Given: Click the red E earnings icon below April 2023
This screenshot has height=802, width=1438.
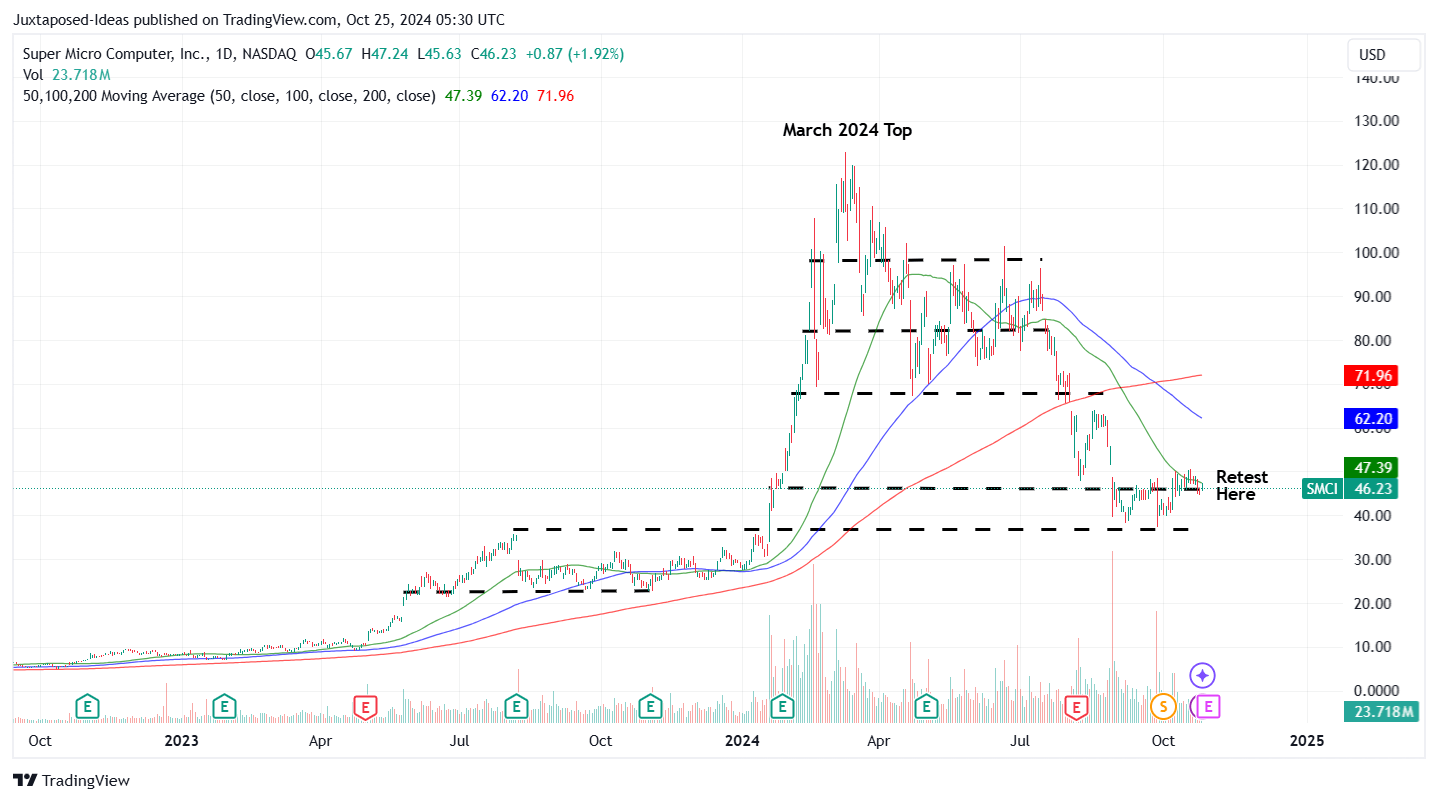Looking at the screenshot, I should click(x=366, y=707).
